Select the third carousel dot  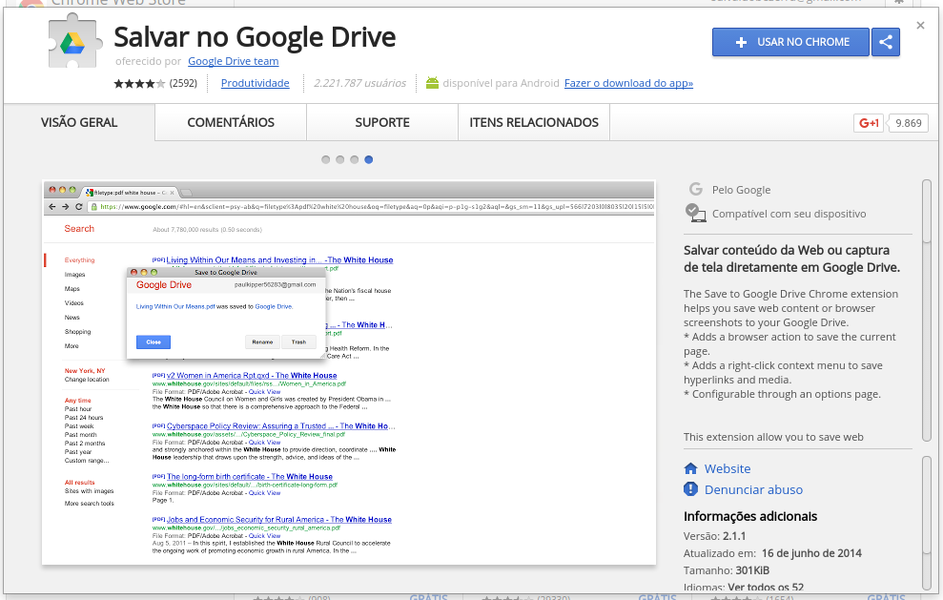pos(354,160)
